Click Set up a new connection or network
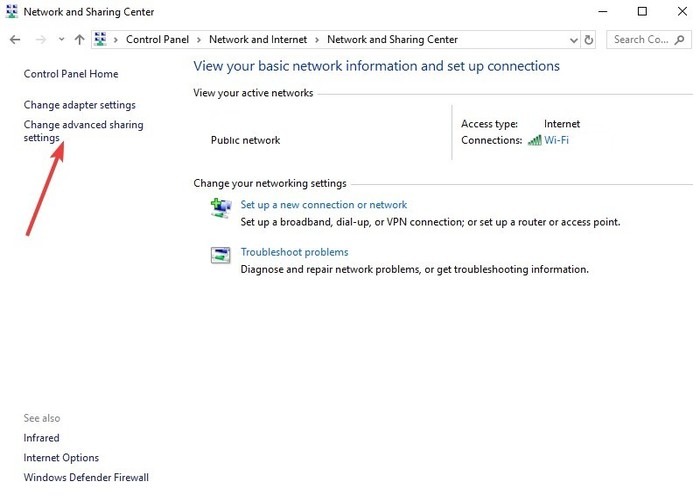This screenshot has width=700, height=500. pos(324,204)
